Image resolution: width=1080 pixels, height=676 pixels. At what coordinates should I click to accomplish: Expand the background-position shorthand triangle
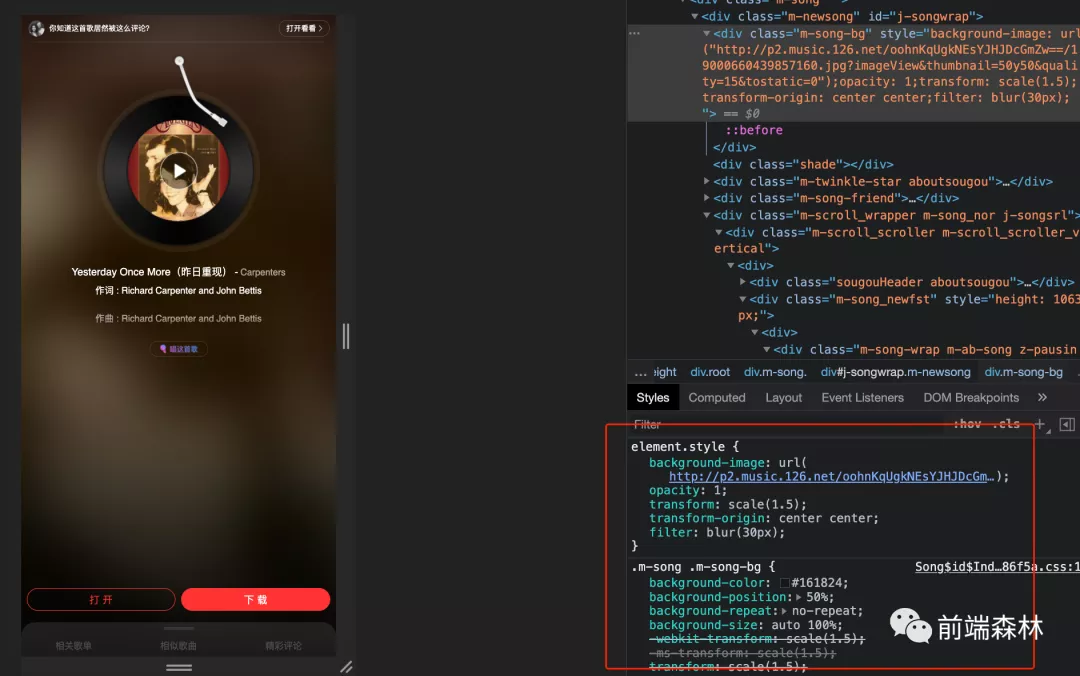[798, 597]
